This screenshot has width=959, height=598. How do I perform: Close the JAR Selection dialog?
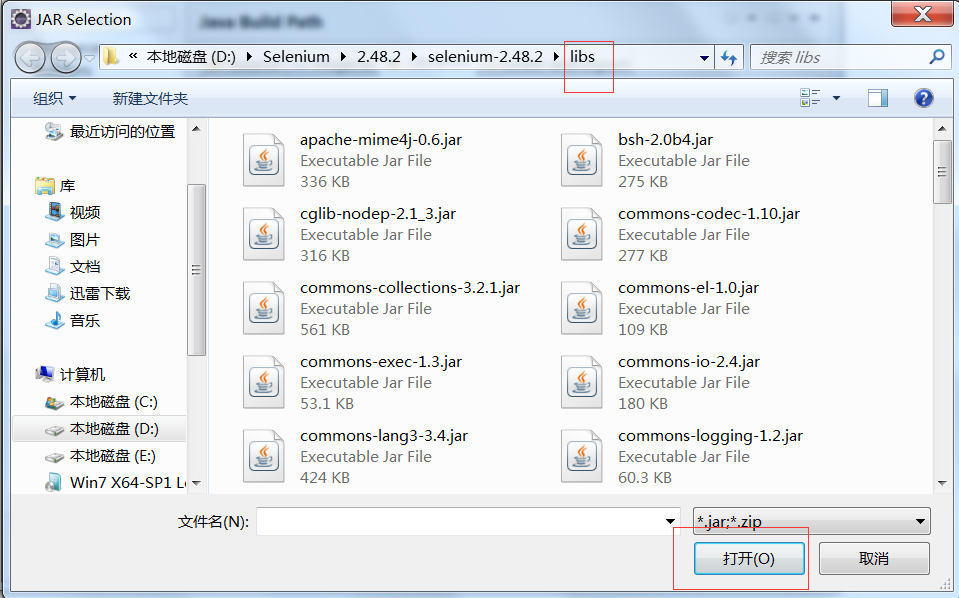click(x=922, y=13)
